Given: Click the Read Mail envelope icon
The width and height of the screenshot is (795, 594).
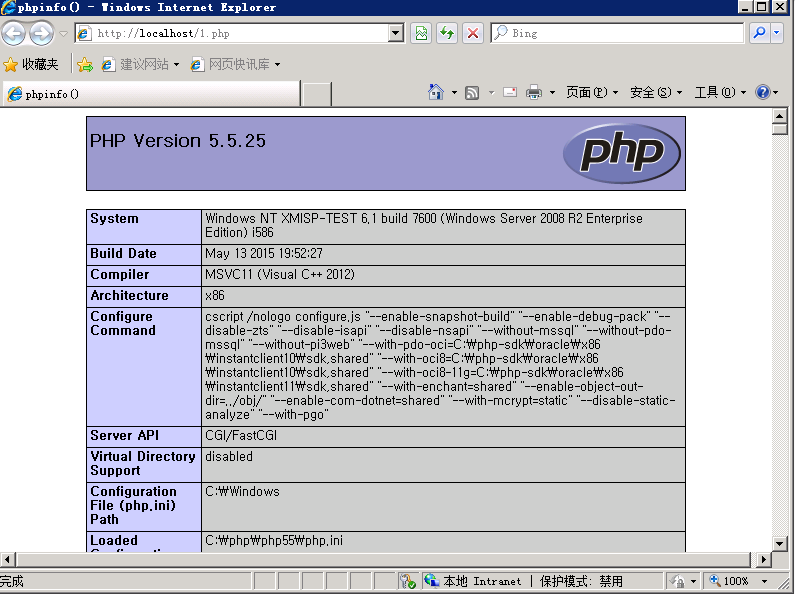Looking at the screenshot, I should point(510,92).
